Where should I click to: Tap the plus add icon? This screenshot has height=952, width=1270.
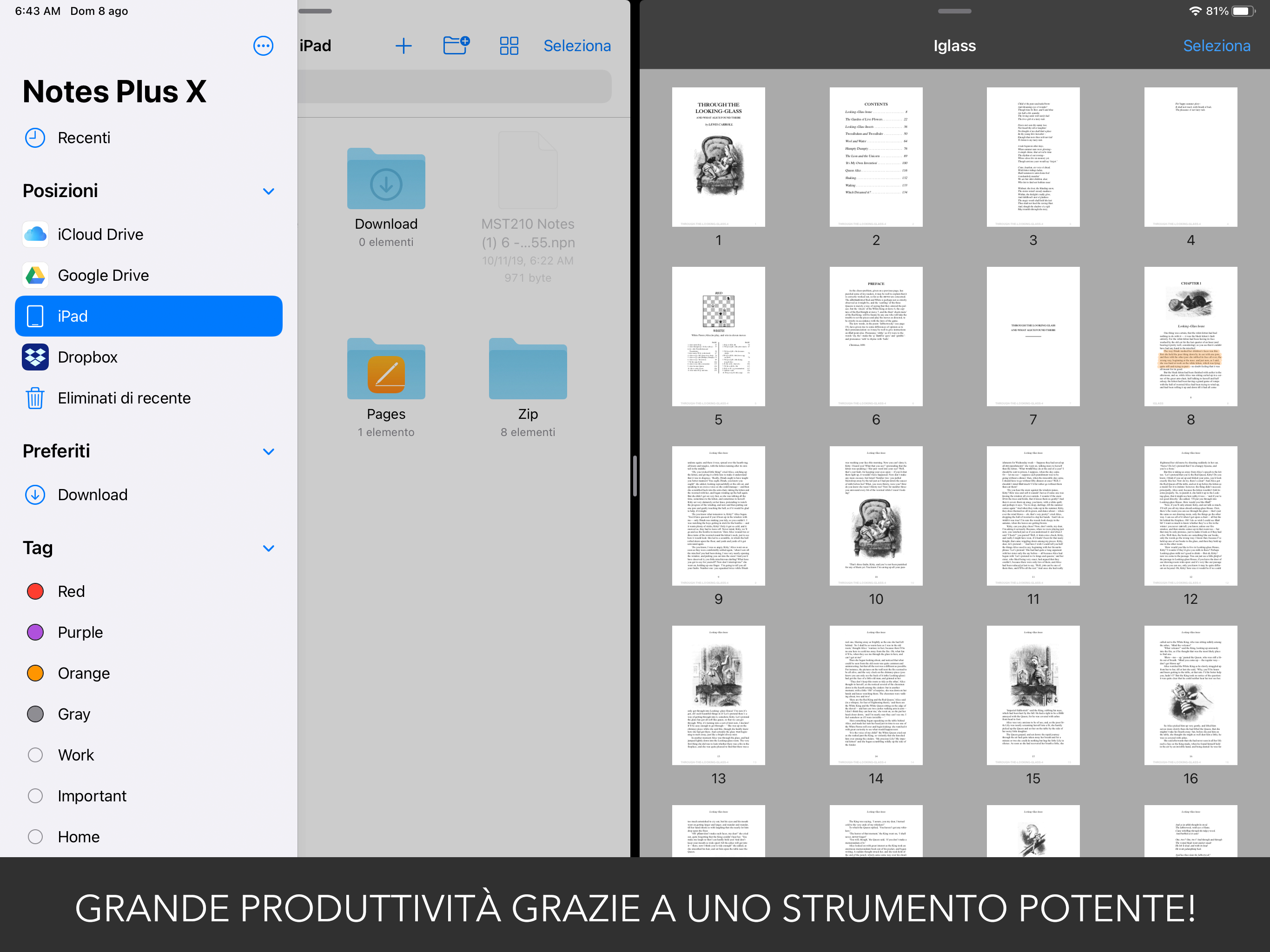(403, 46)
